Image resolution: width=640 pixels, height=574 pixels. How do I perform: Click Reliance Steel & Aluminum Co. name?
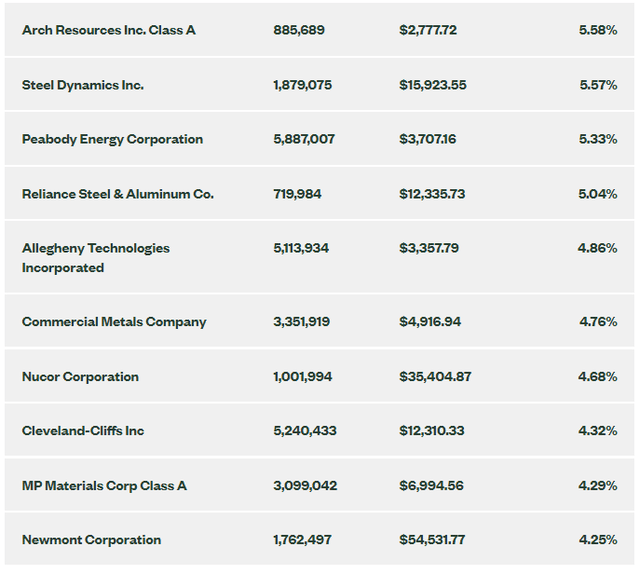pyautogui.click(x=118, y=194)
